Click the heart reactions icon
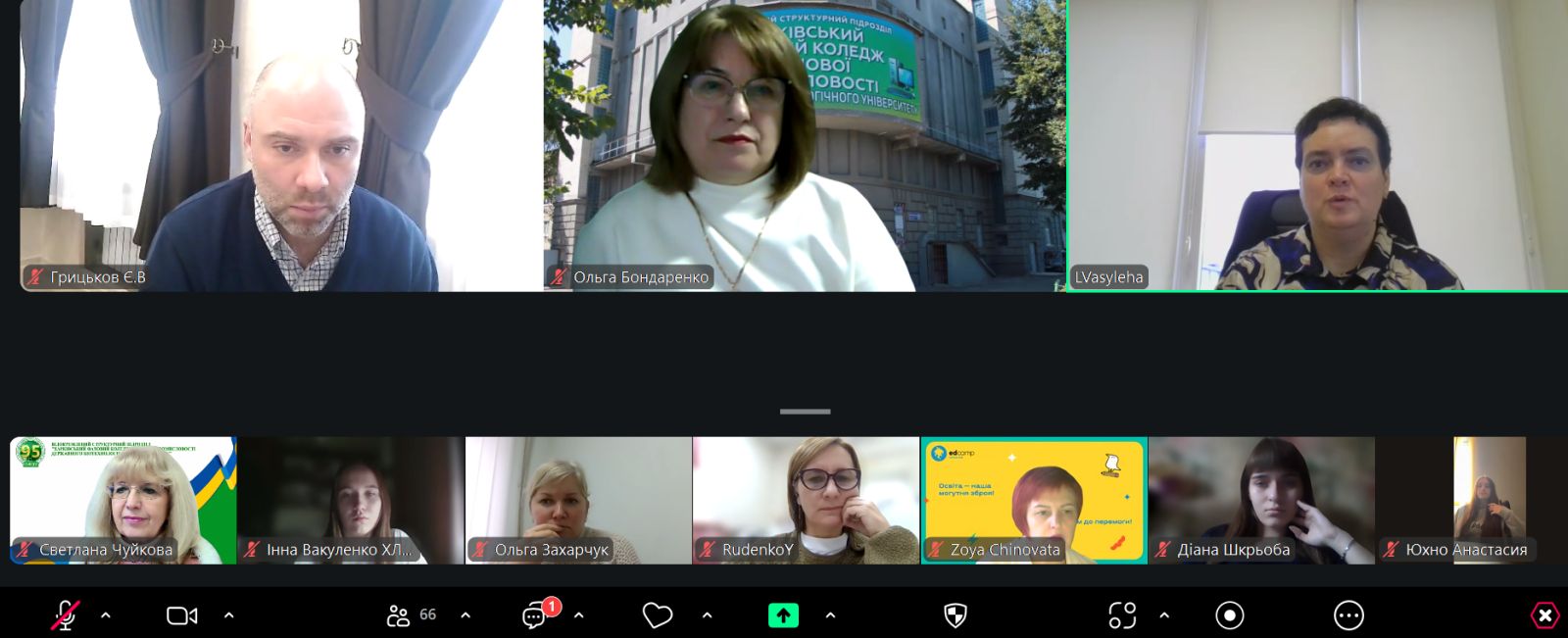This screenshot has width=1568, height=638. point(657,615)
